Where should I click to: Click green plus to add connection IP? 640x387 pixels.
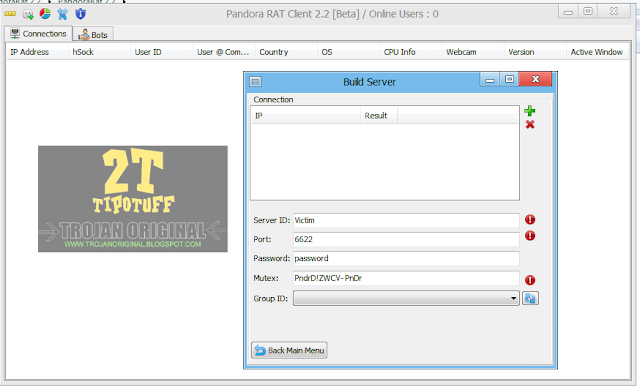[530, 111]
